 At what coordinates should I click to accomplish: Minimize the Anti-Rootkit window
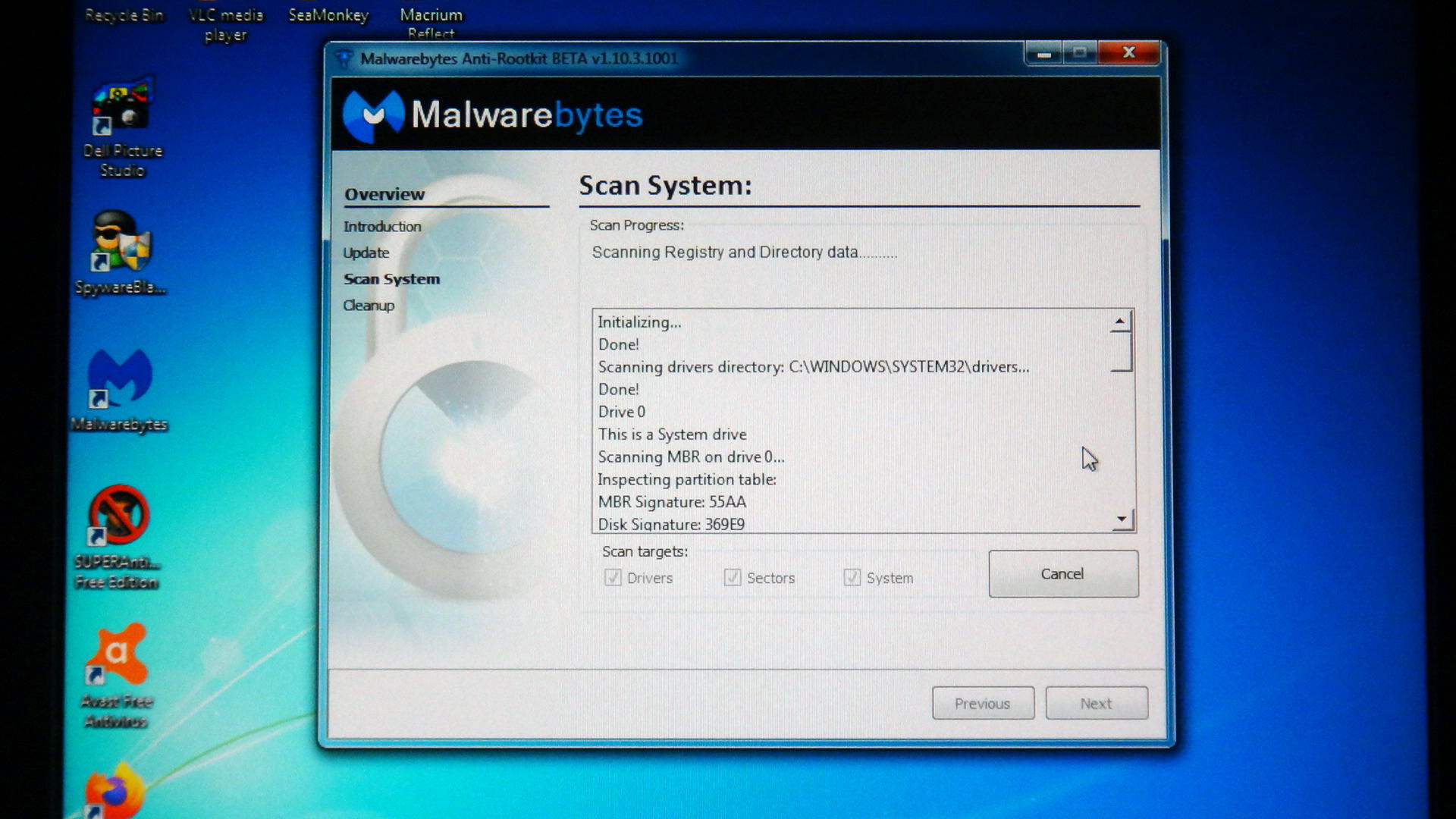[1044, 53]
